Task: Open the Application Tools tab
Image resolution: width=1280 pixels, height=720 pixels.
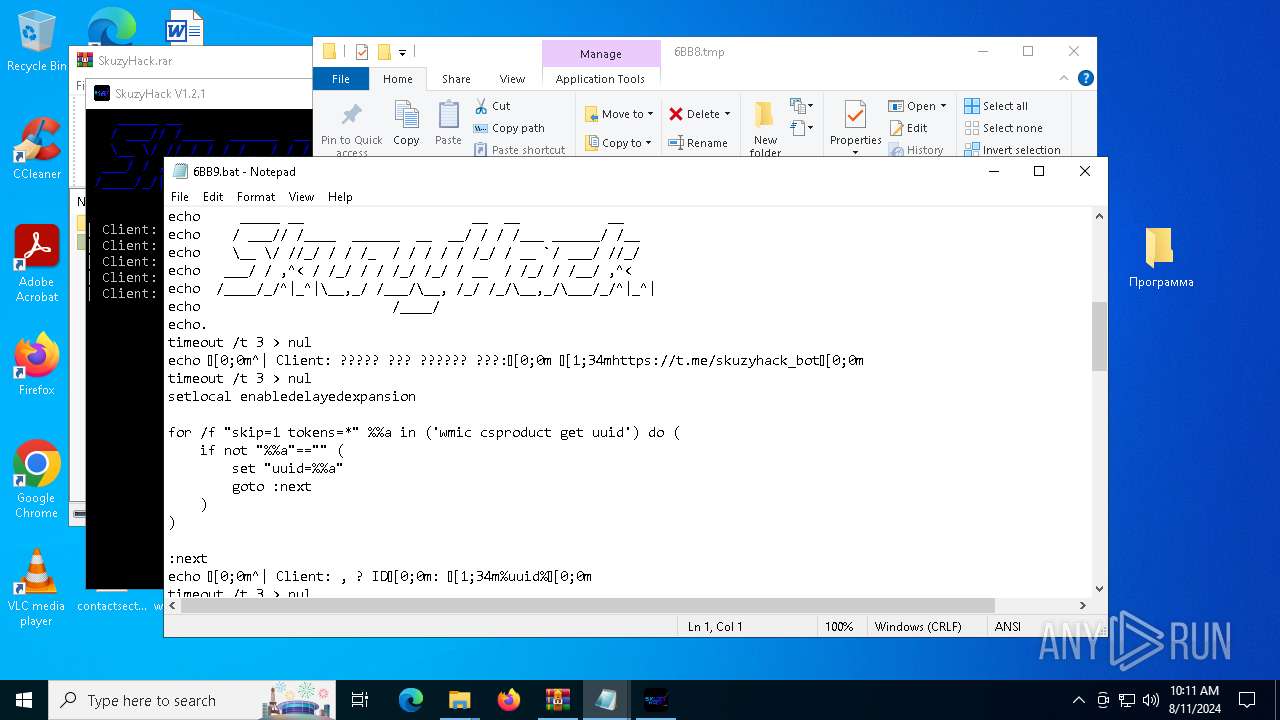Action: click(x=600, y=79)
